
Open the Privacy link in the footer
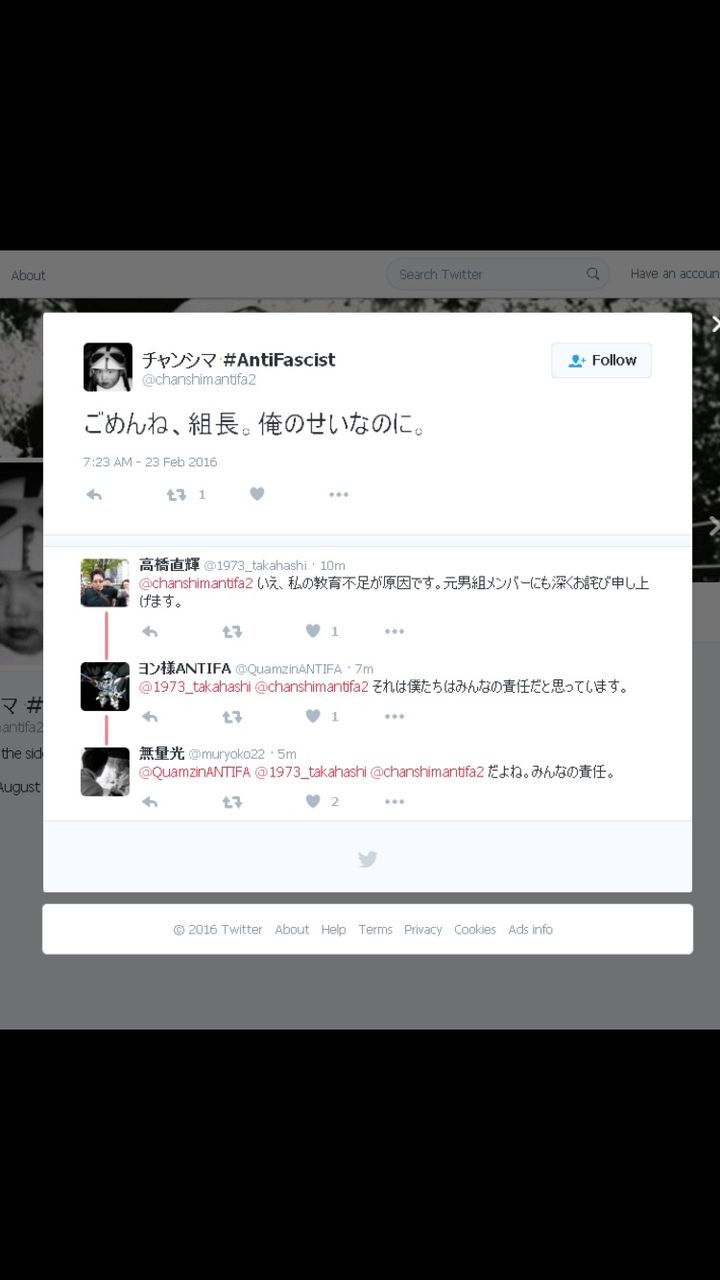[x=423, y=929]
